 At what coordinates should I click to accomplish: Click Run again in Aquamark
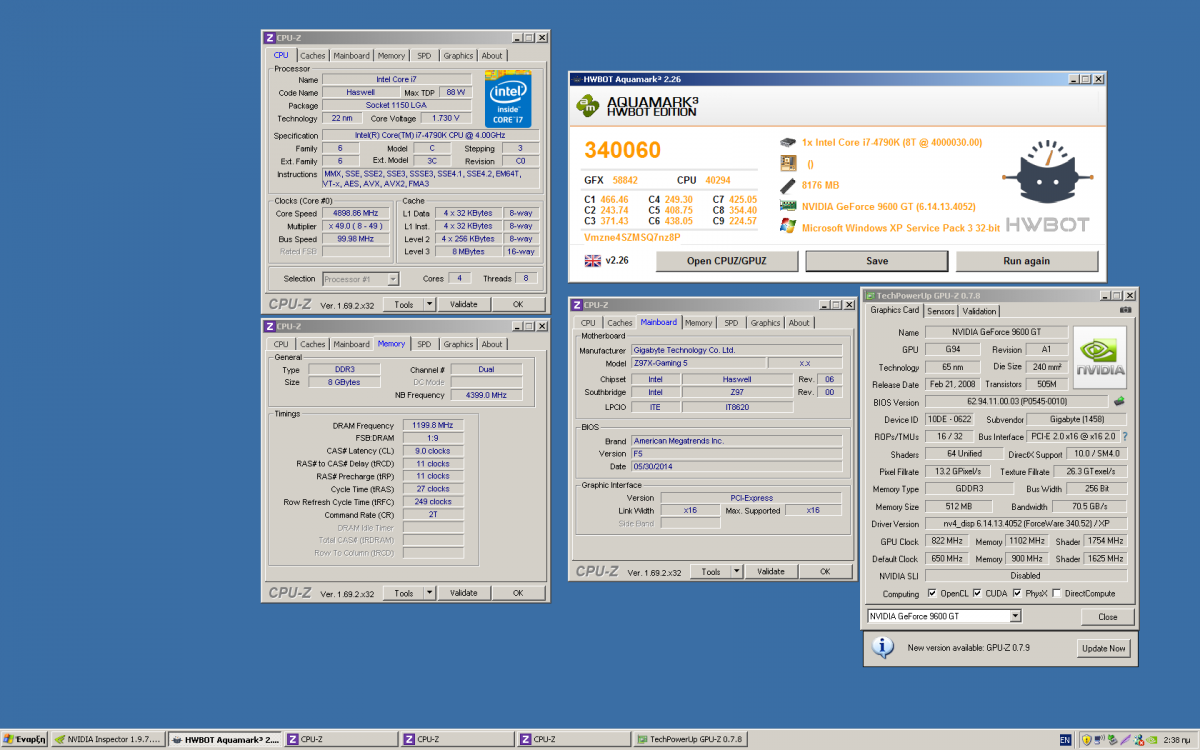pos(1027,261)
